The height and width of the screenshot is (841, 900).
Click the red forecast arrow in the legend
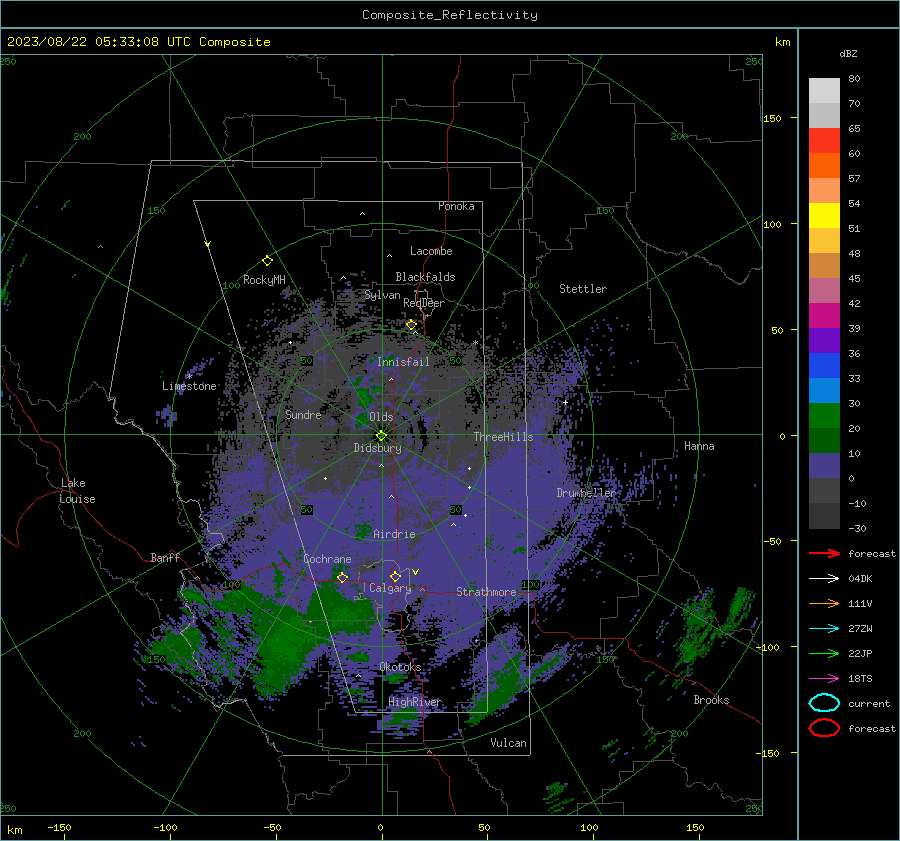(824, 553)
